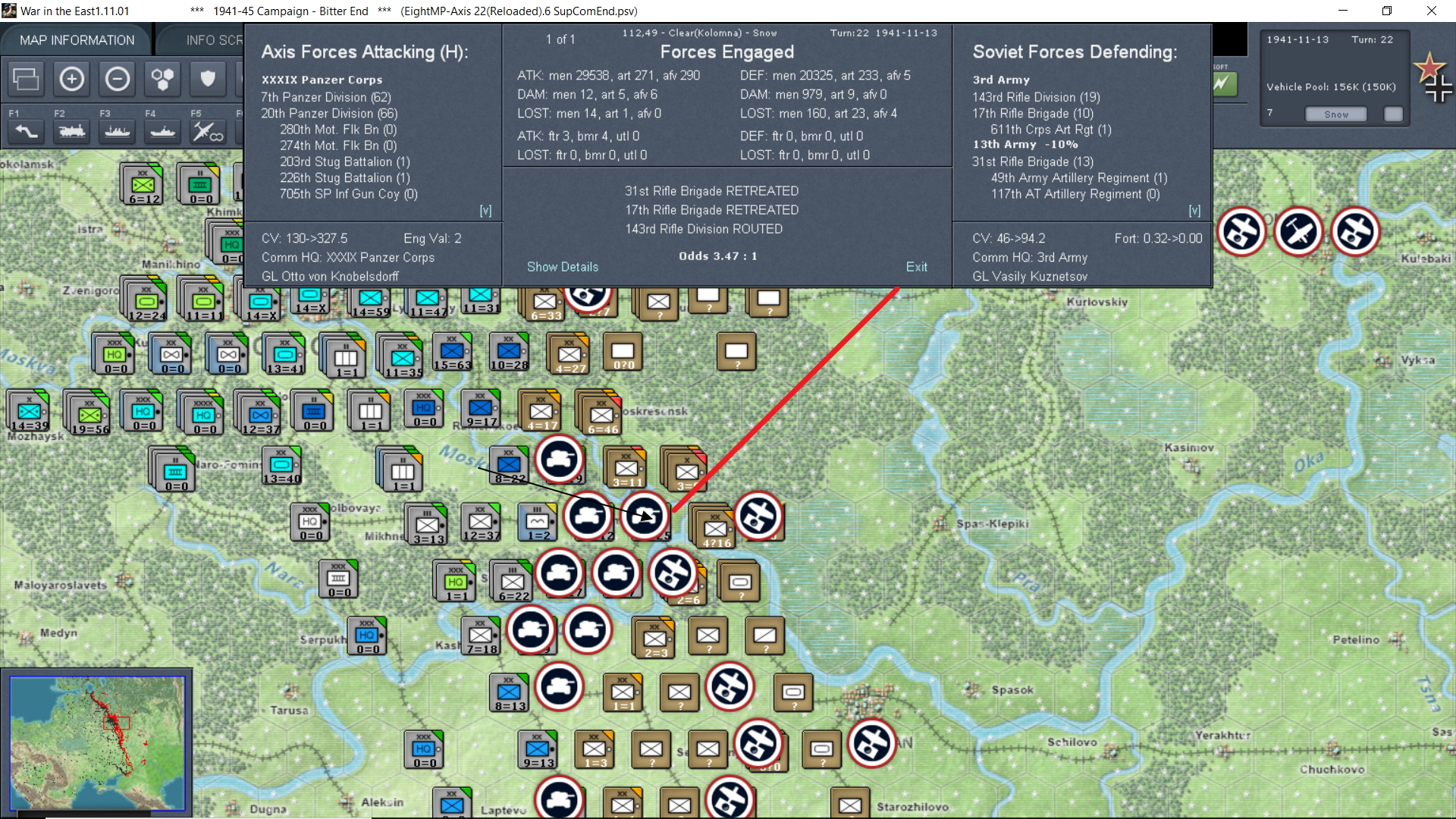Select F2 rail move train icon

[x=72, y=132]
